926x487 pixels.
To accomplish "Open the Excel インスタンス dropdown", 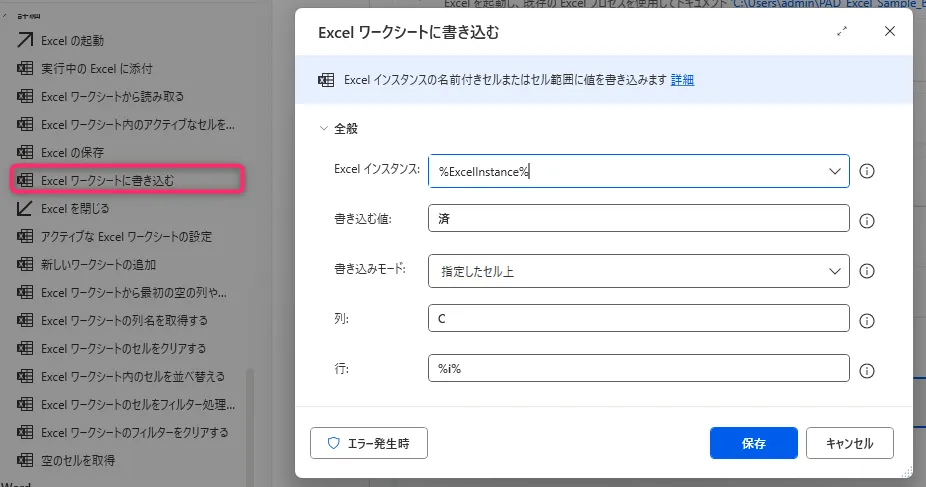I will tap(835, 171).
